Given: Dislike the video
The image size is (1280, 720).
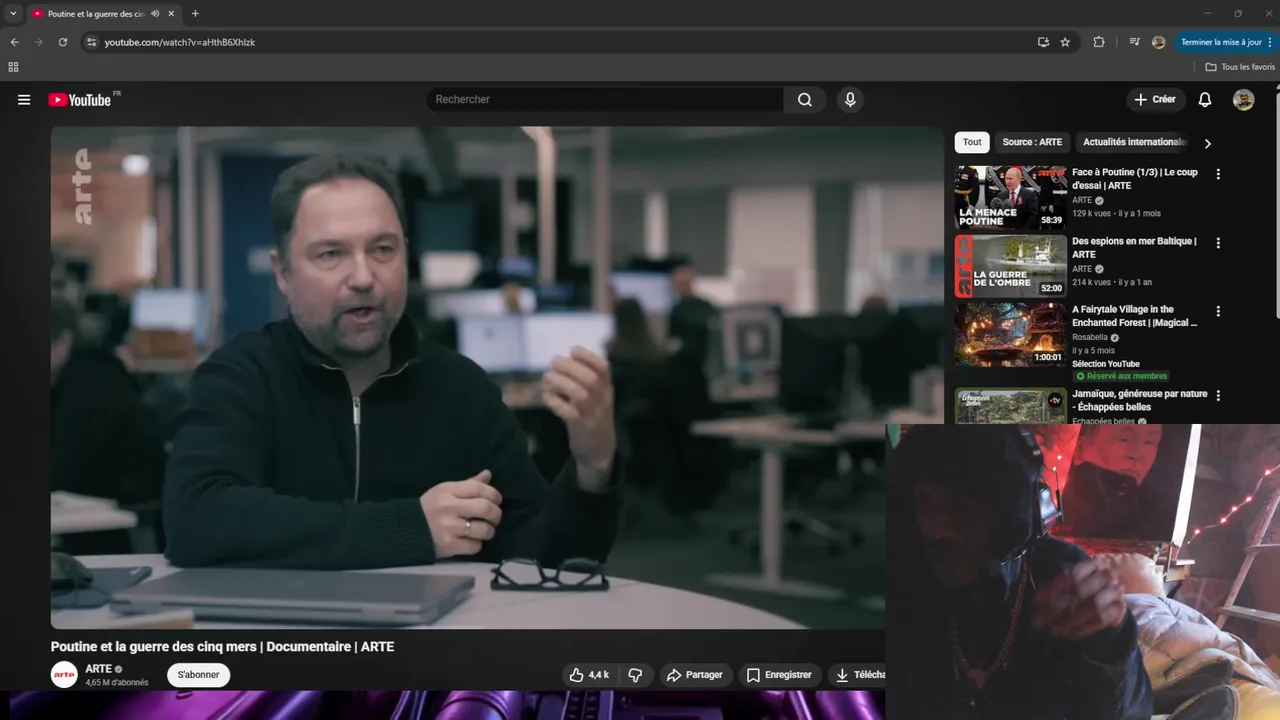Looking at the screenshot, I should (635, 675).
